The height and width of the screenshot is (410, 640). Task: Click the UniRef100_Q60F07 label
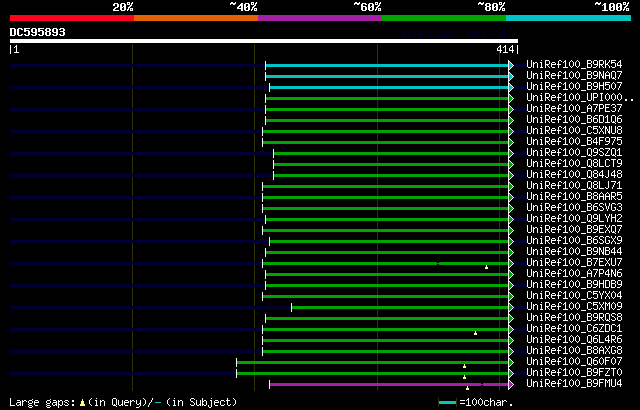click(x=574, y=362)
